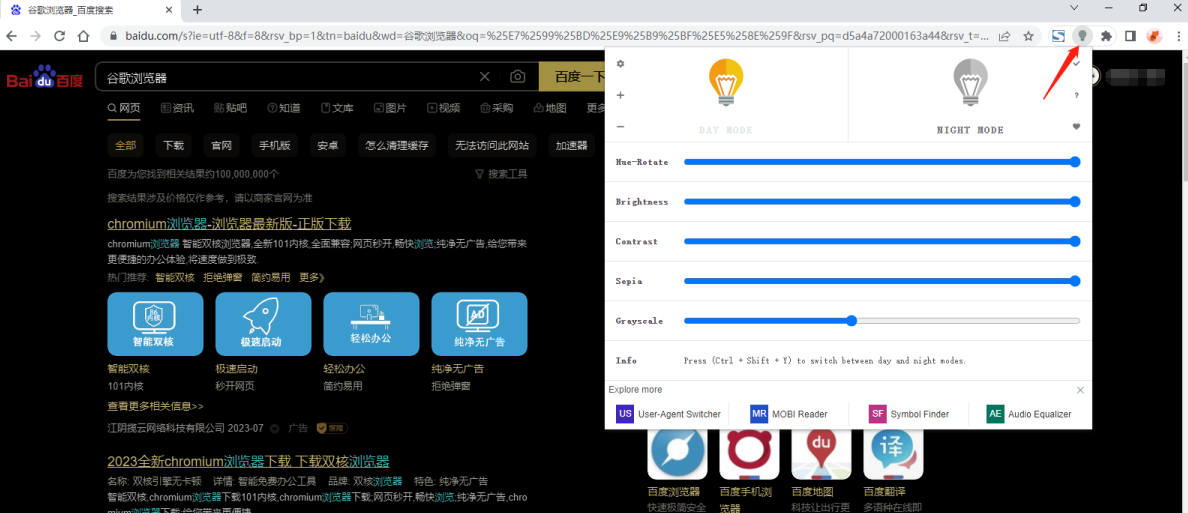Clear the Baidu search box text
Image resolution: width=1188 pixels, height=513 pixels.
(485, 77)
